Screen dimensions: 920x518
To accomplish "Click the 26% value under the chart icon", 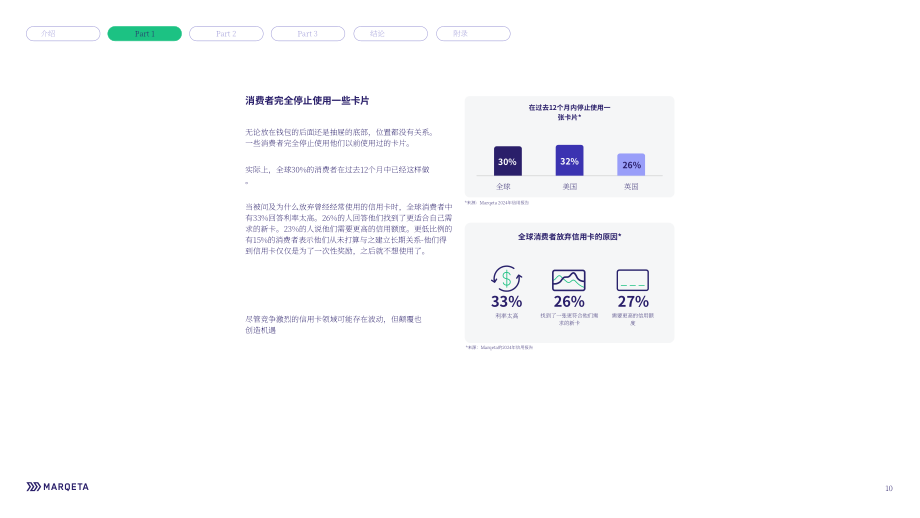I will coord(569,302).
